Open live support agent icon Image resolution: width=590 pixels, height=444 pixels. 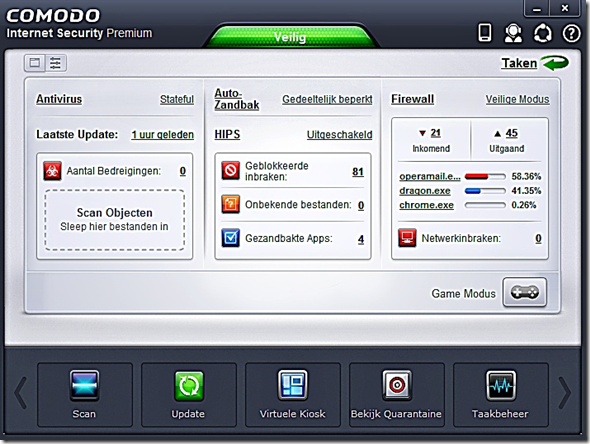(513, 33)
